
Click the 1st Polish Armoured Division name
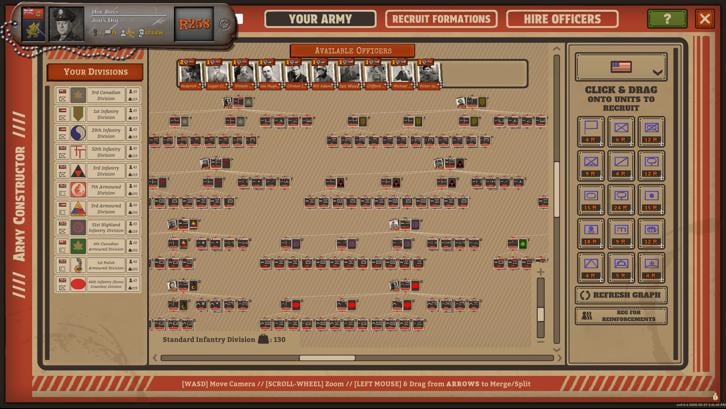point(106,265)
